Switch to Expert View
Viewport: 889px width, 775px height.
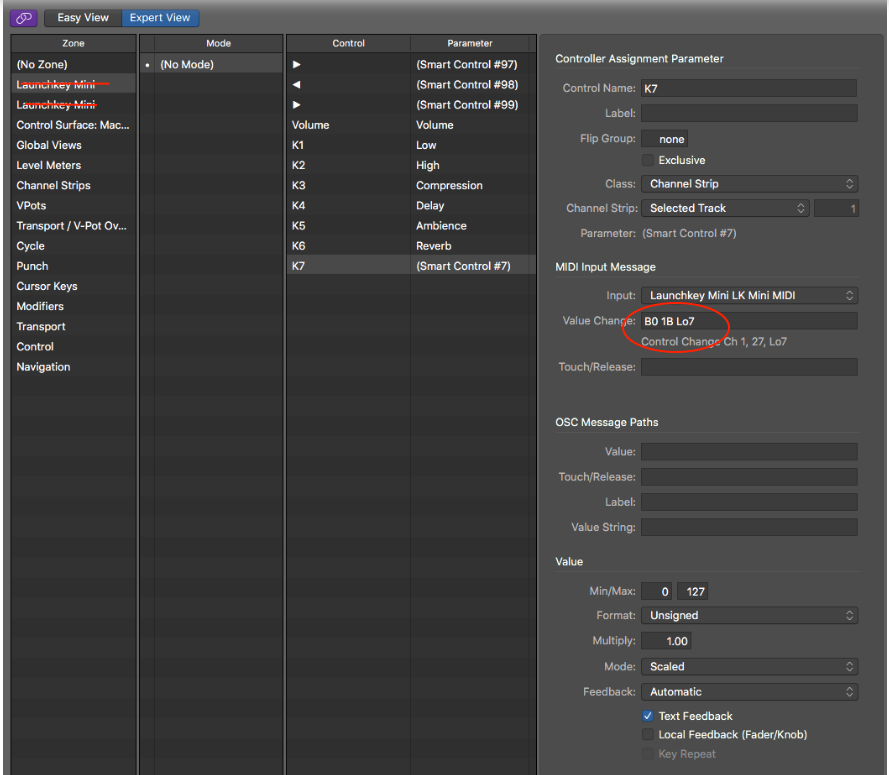(x=160, y=18)
